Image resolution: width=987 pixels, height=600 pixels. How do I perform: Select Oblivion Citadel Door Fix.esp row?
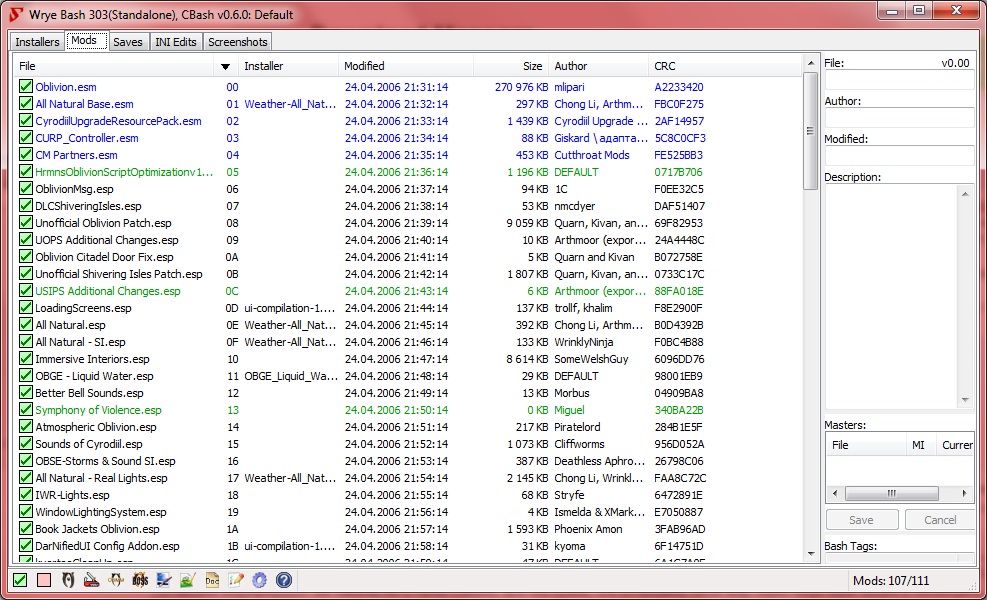click(x=408, y=256)
